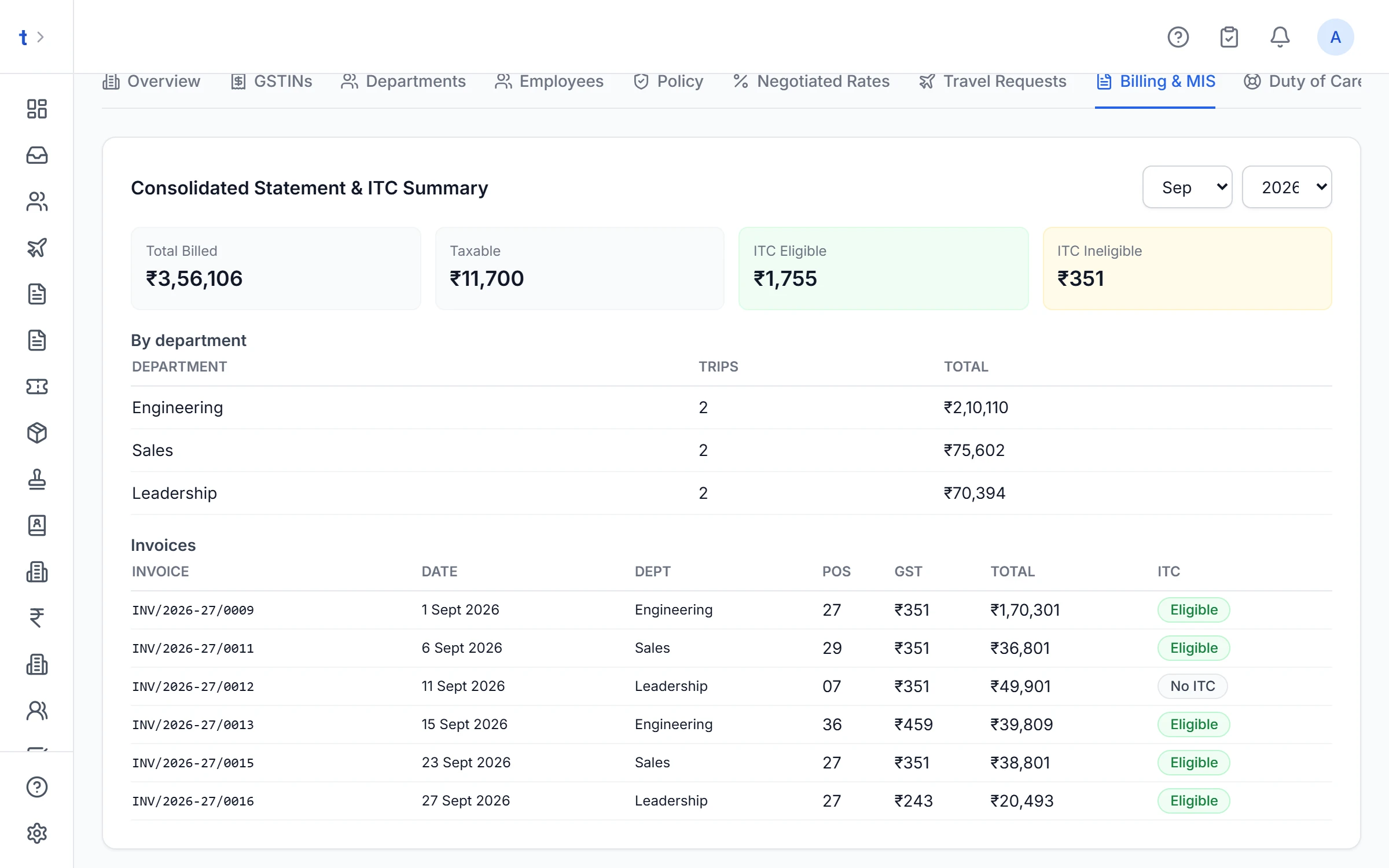The height and width of the screenshot is (868, 1389).
Task: Switch to the Duty of Care tab
Action: click(1302, 82)
